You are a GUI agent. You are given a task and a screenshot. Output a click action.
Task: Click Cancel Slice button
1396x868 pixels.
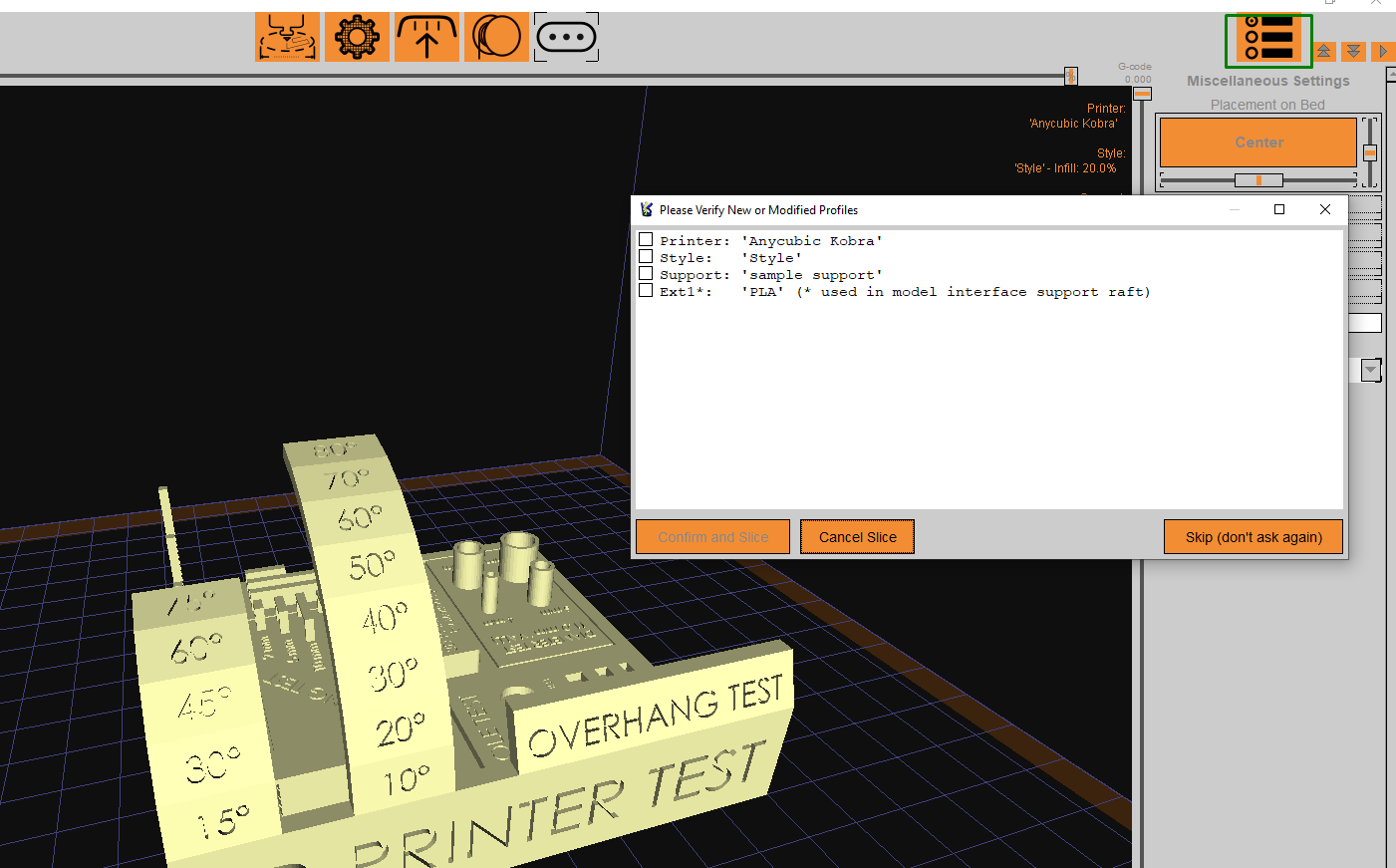(857, 537)
